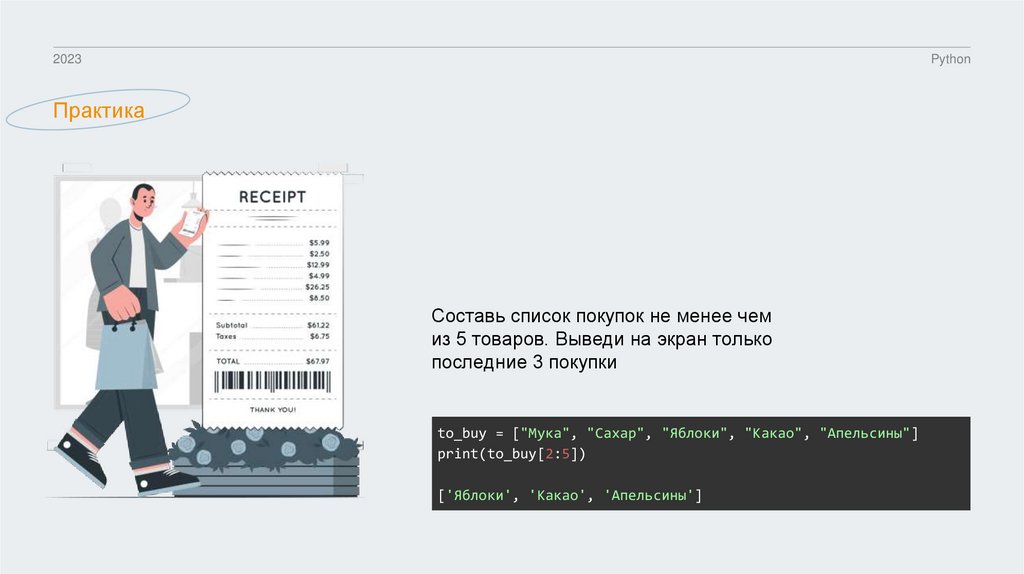Click the 'RECEIPT' title on illustration

tap(272, 197)
